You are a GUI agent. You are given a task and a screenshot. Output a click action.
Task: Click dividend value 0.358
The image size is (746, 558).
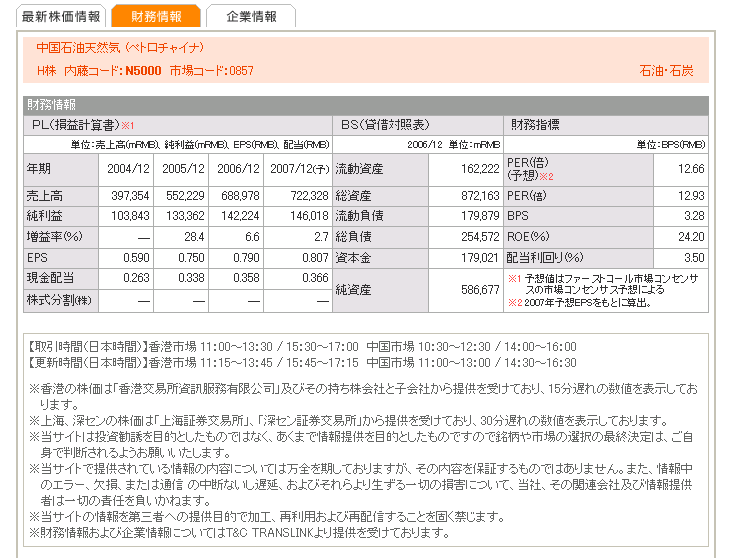(x=246, y=278)
